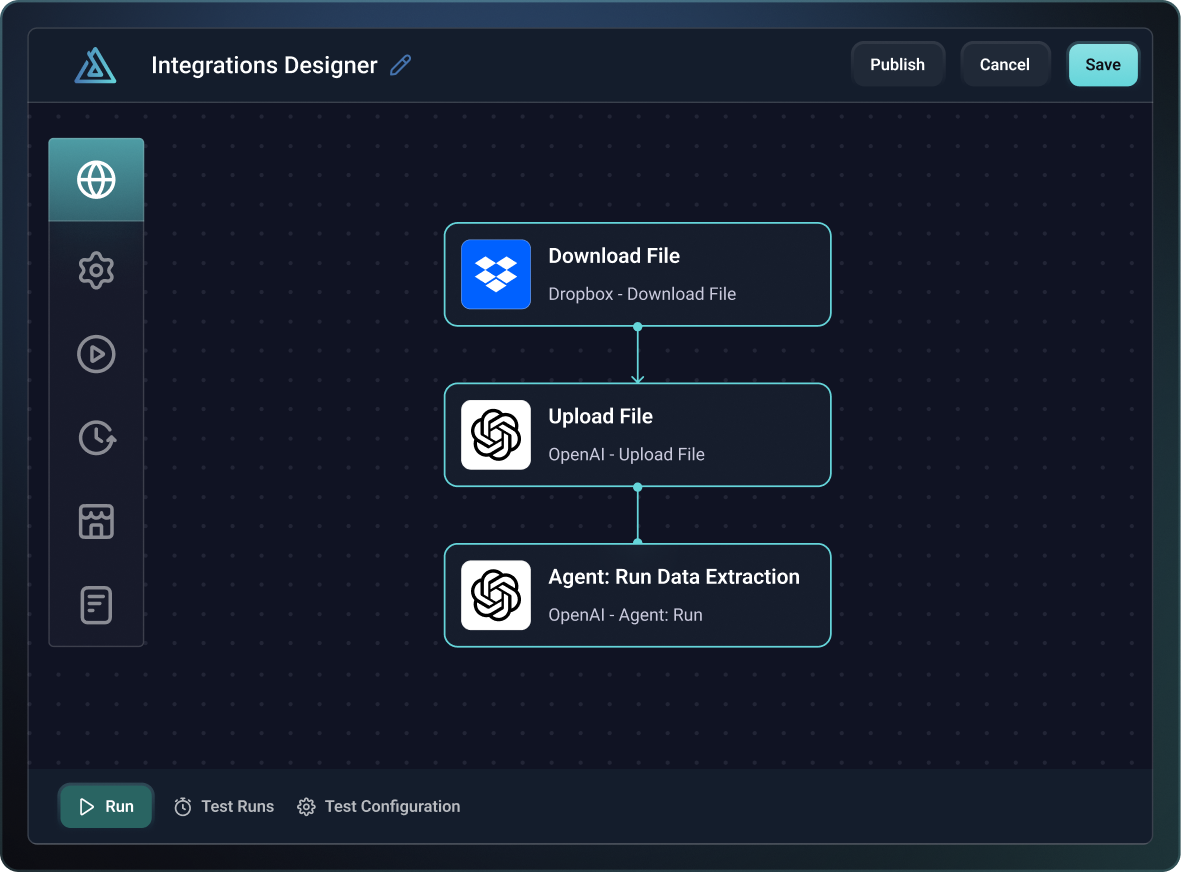
Task: Click the OpenAI icon on the Agent node
Action: [x=495, y=595]
